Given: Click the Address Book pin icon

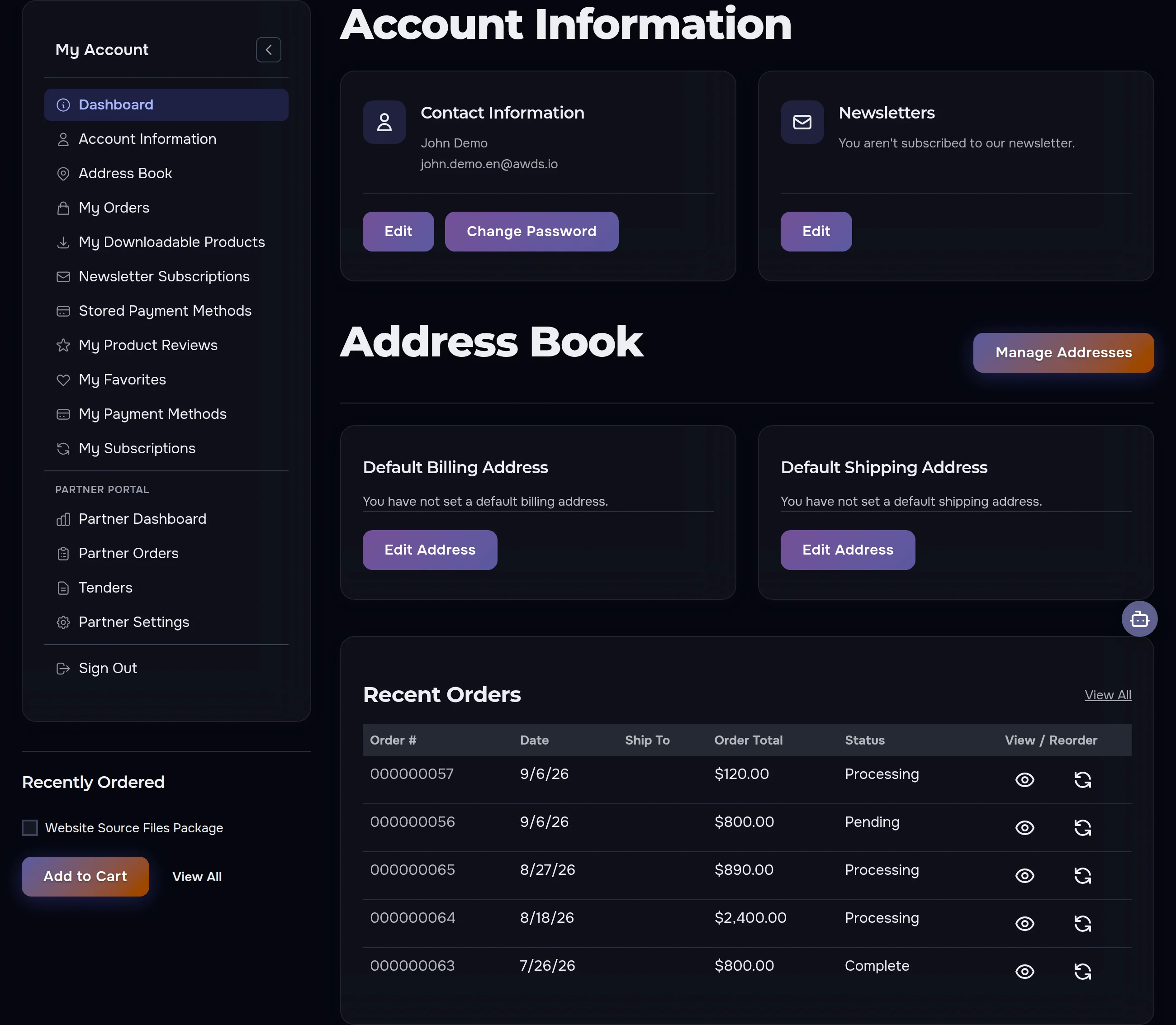Looking at the screenshot, I should tap(63, 174).
